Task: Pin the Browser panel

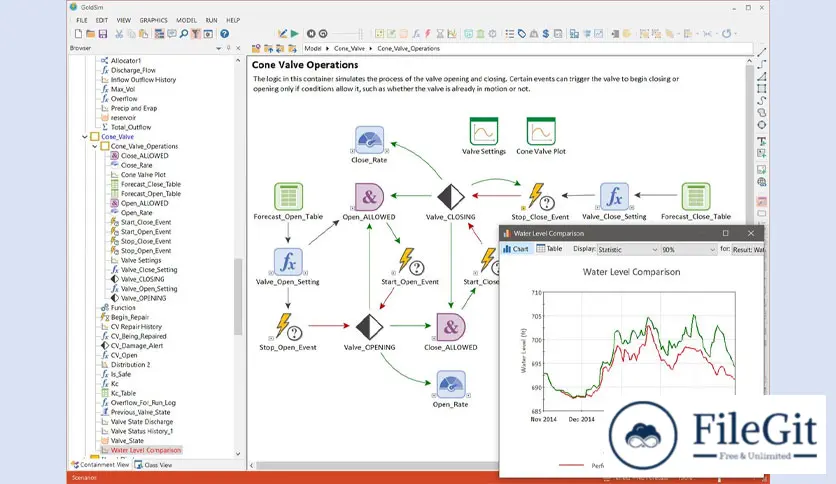Action: 228,48
